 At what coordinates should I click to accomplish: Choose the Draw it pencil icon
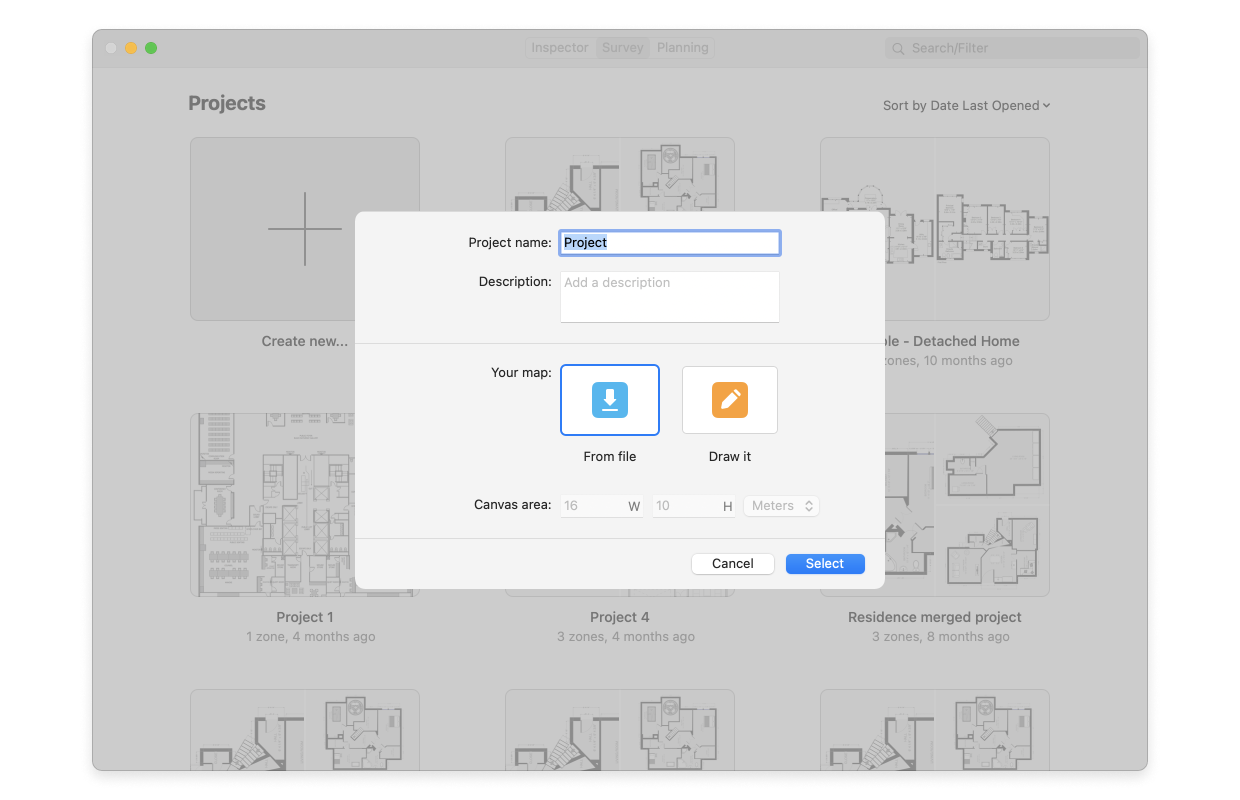(730, 400)
